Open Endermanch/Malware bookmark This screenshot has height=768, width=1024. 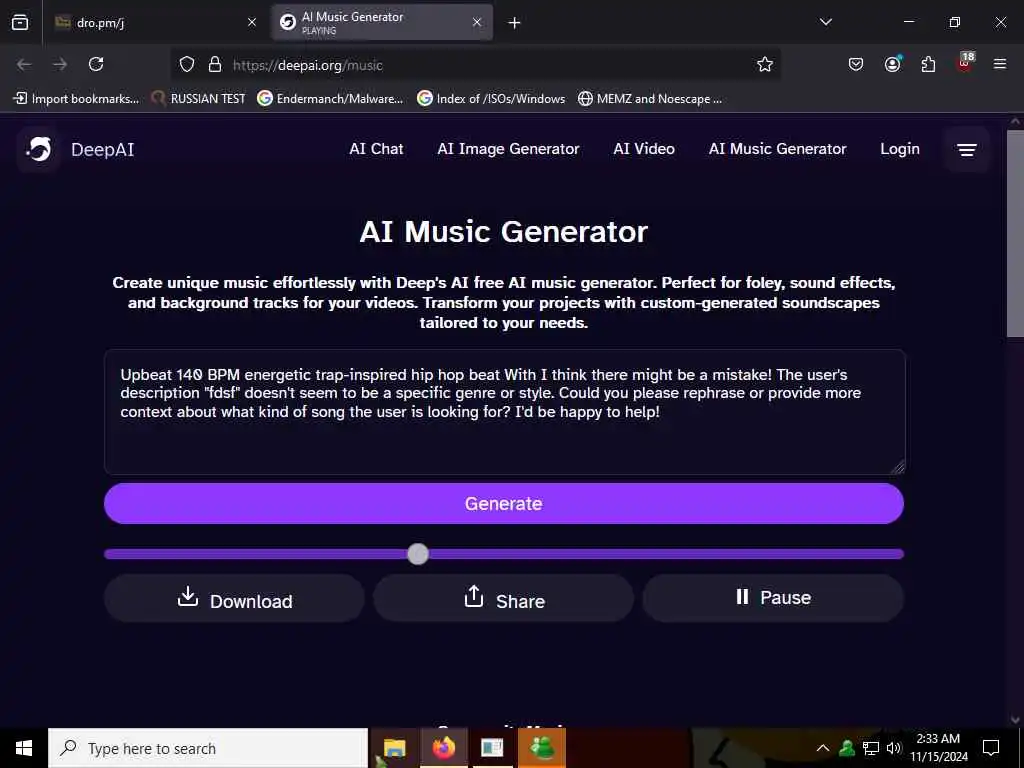click(330, 99)
